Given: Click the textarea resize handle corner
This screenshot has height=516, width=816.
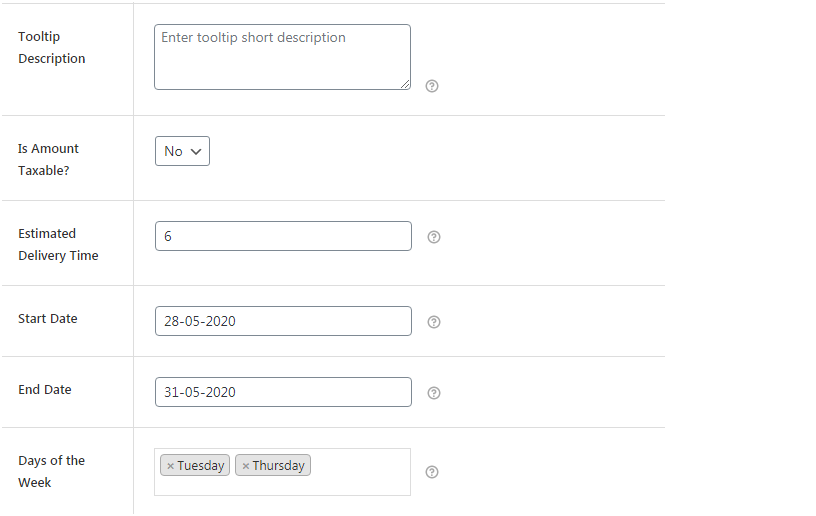Looking at the screenshot, I should coord(405,84).
